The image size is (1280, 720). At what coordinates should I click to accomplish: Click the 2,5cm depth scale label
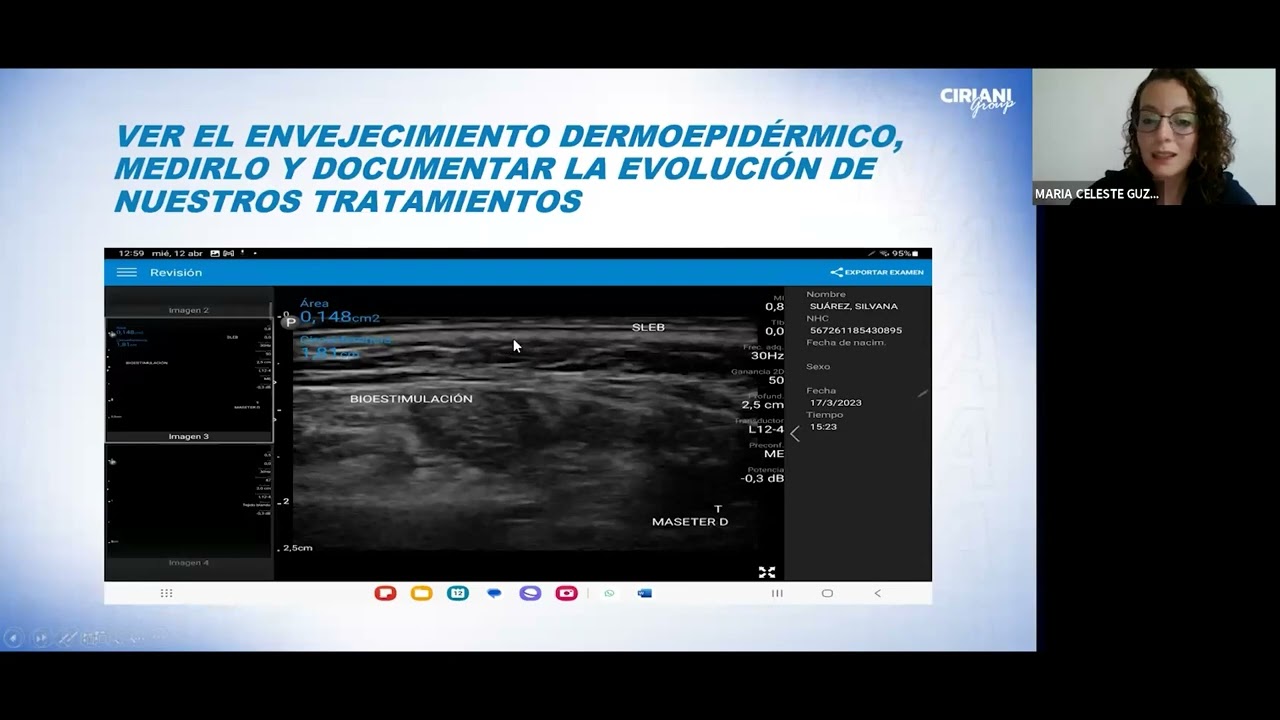(298, 548)
